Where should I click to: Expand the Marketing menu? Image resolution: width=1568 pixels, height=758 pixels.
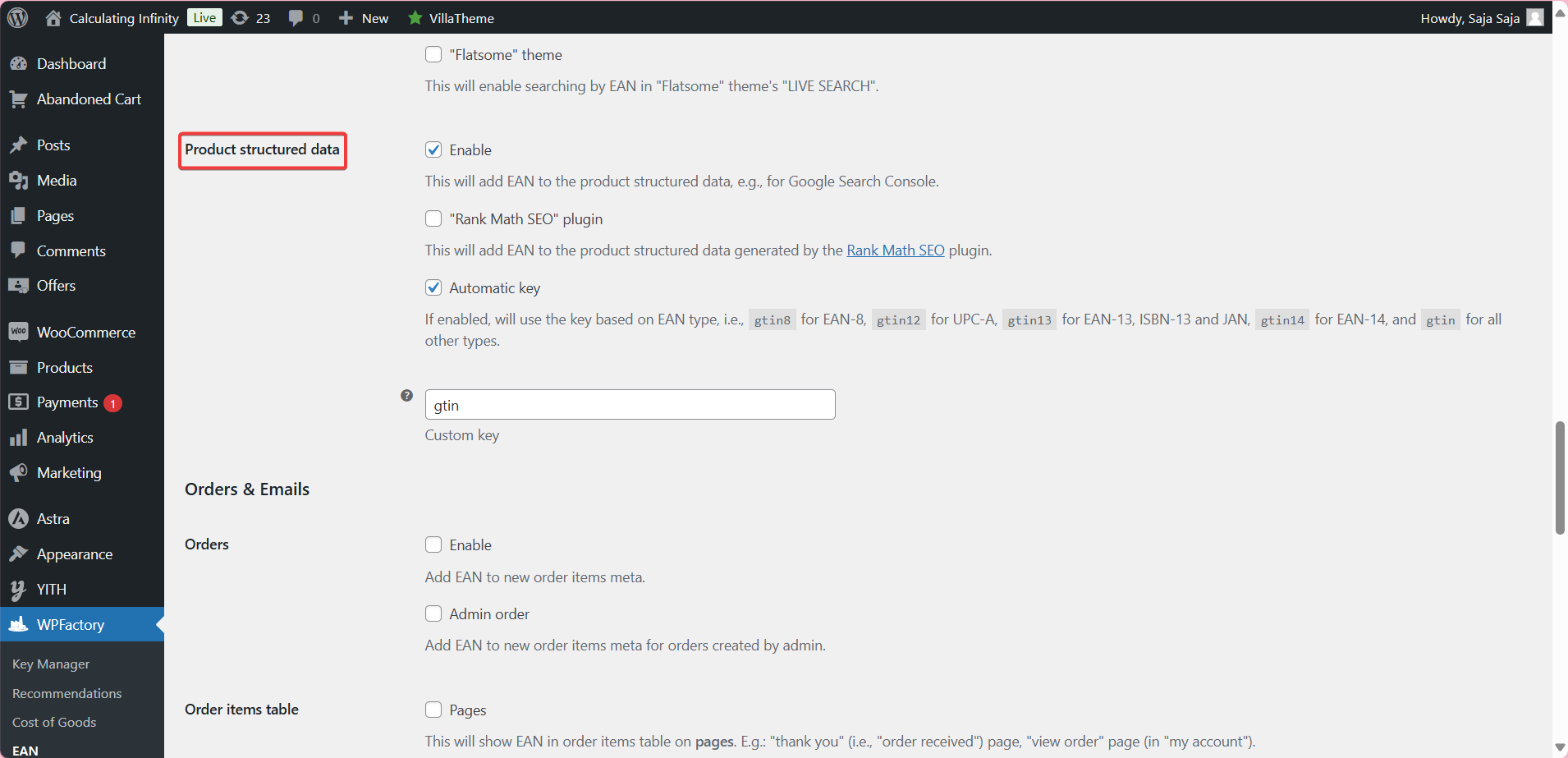[69, 472]
